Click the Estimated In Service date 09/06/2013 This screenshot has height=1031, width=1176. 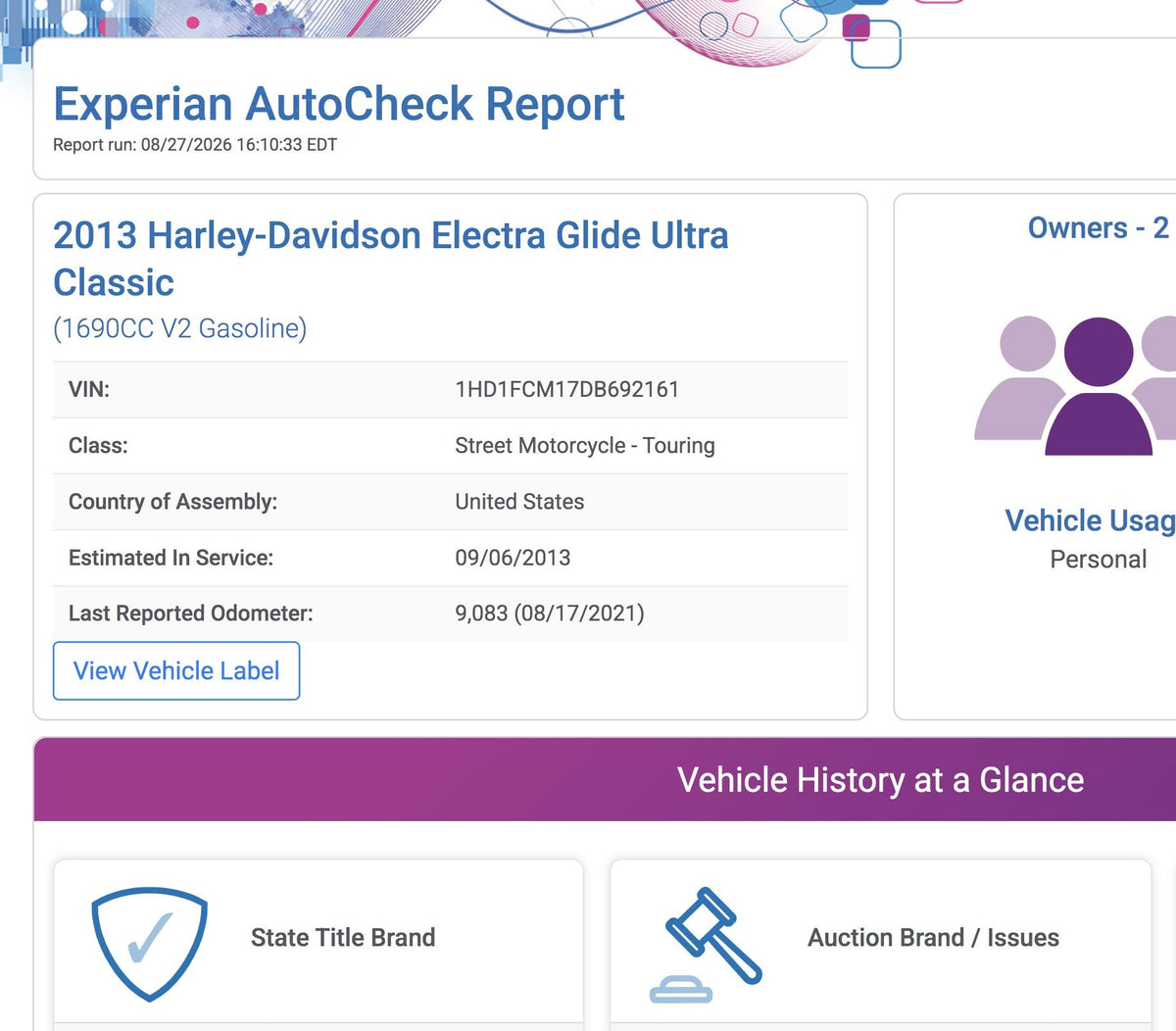(x=513, y=558)
